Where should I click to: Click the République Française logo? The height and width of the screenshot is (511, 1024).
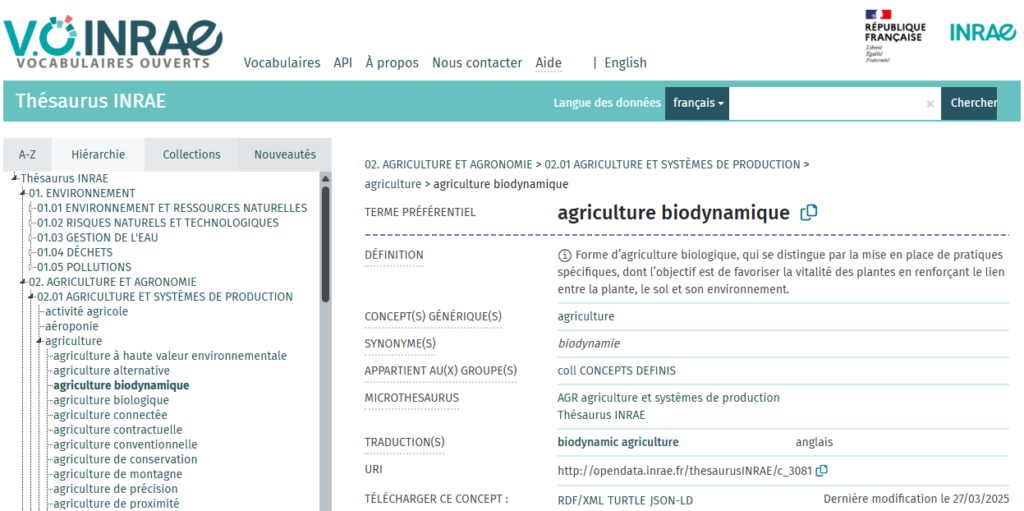[x=894, y=35]
